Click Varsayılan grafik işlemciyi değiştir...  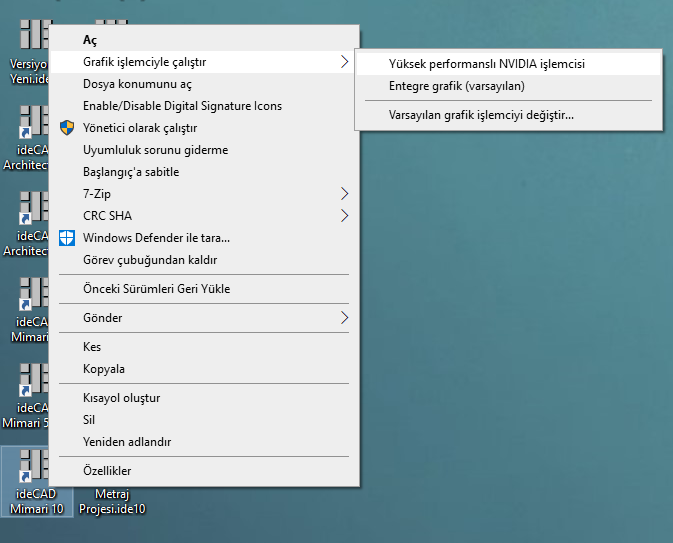click(508, 115)
